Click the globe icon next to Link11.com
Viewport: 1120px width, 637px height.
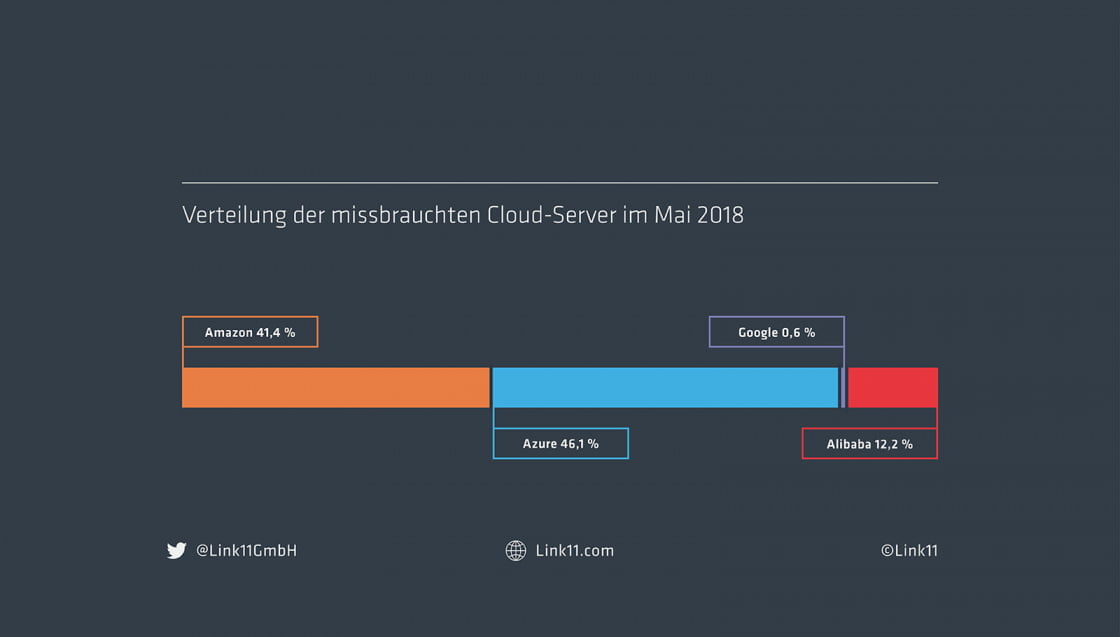click(516, 550)
